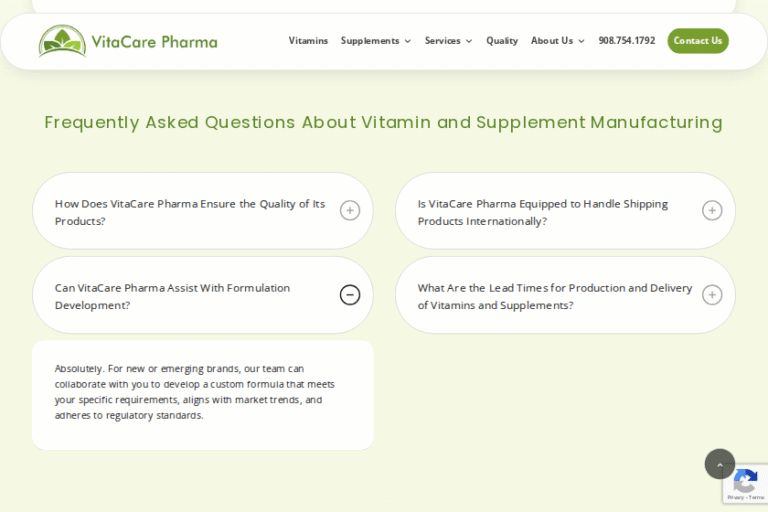
Task: Toggle the 'How Does VitaCare Pharma Ensure Quality' question
Action: click(x=190, y=212)
